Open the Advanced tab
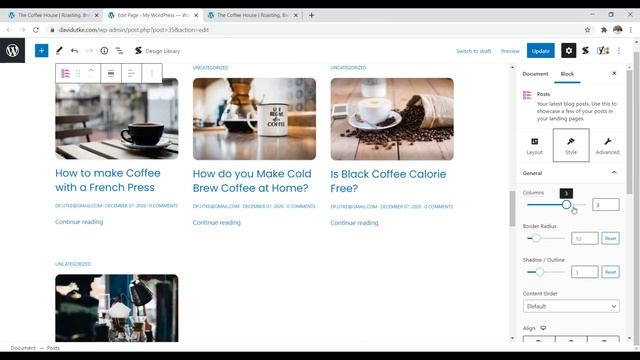Screen dimensions: 640x360 coord(607,146)
